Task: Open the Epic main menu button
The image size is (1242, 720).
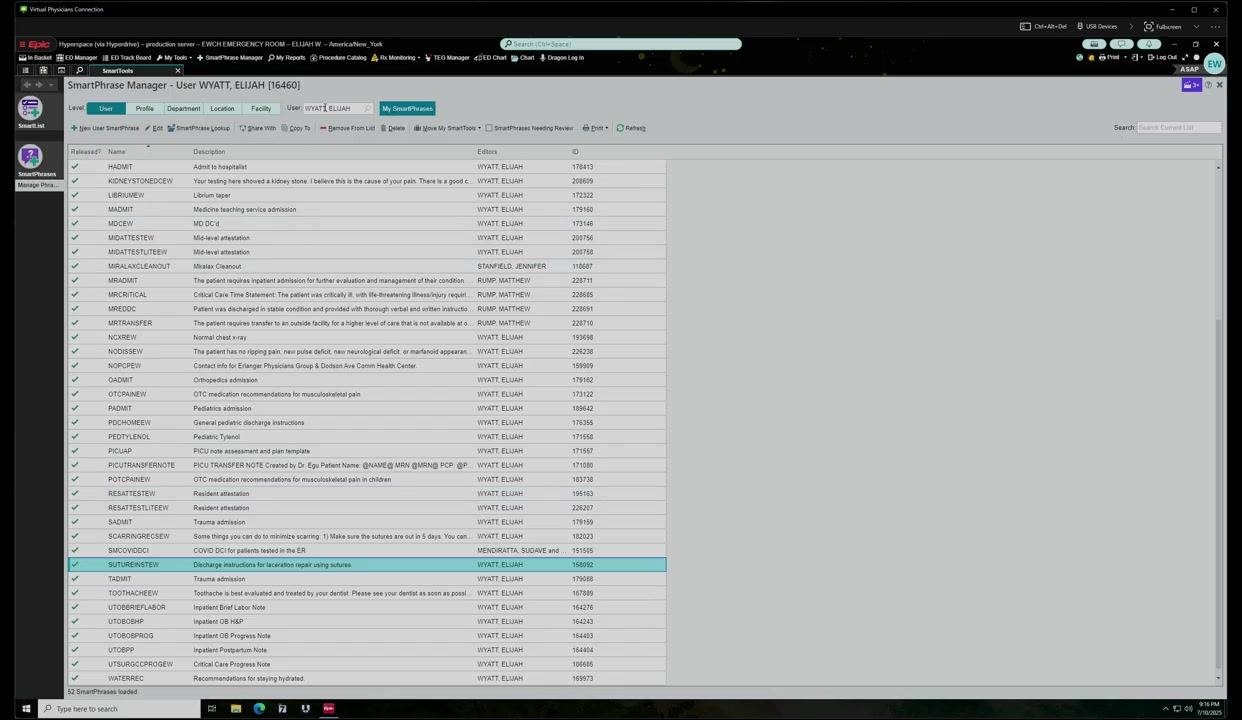Action: point(35,44)
